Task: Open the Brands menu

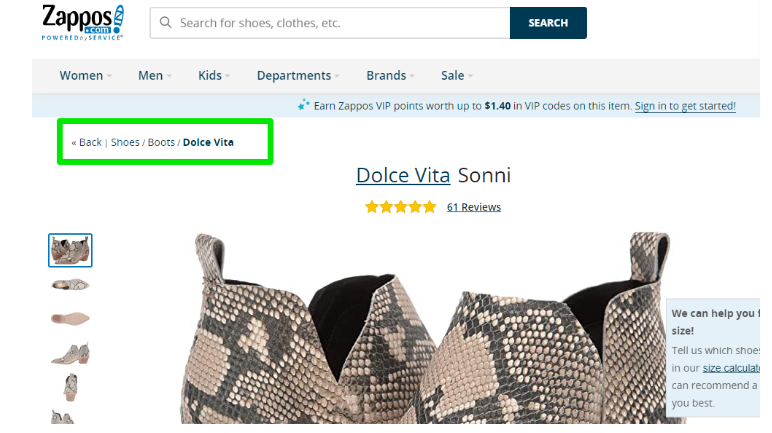Action: [x=390, y=76]
